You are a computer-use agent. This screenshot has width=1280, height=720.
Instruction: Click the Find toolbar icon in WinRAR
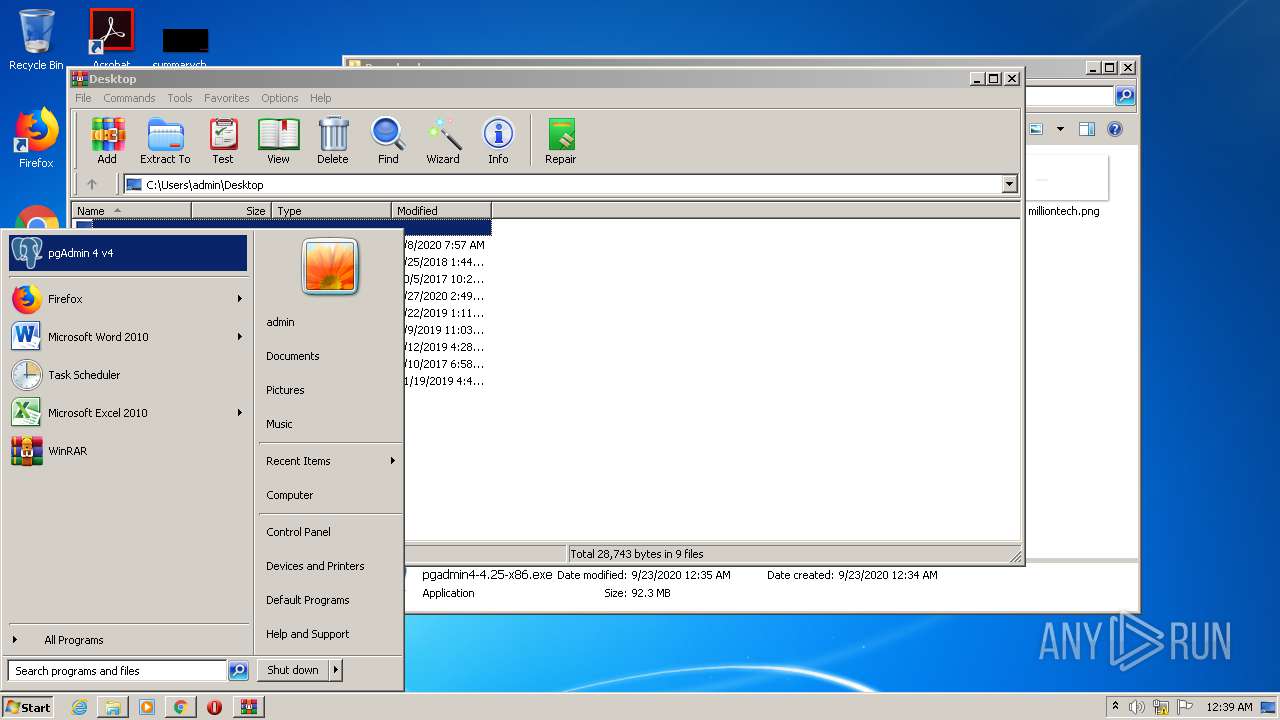point(388,141)
